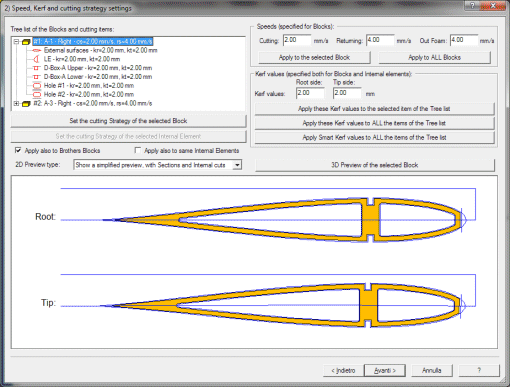Open 3D Preview of the selected Block
Image resolution: width=510 pixels, height=387 pixels.
375,165
